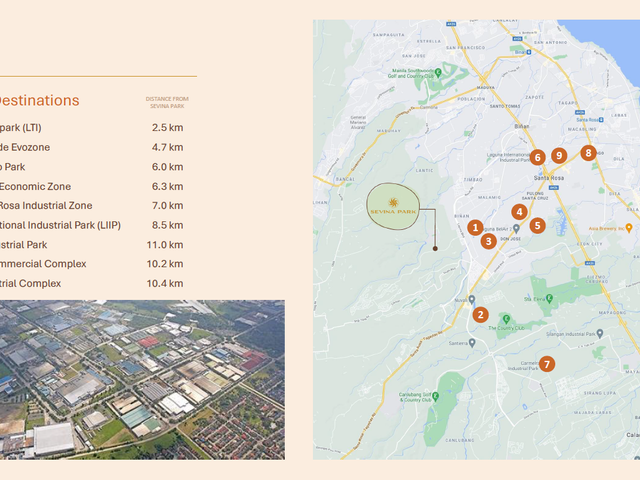Click the "TAGAPO" map label
The height and width of the screenshot is (480, 640).
tap(568, 103)
